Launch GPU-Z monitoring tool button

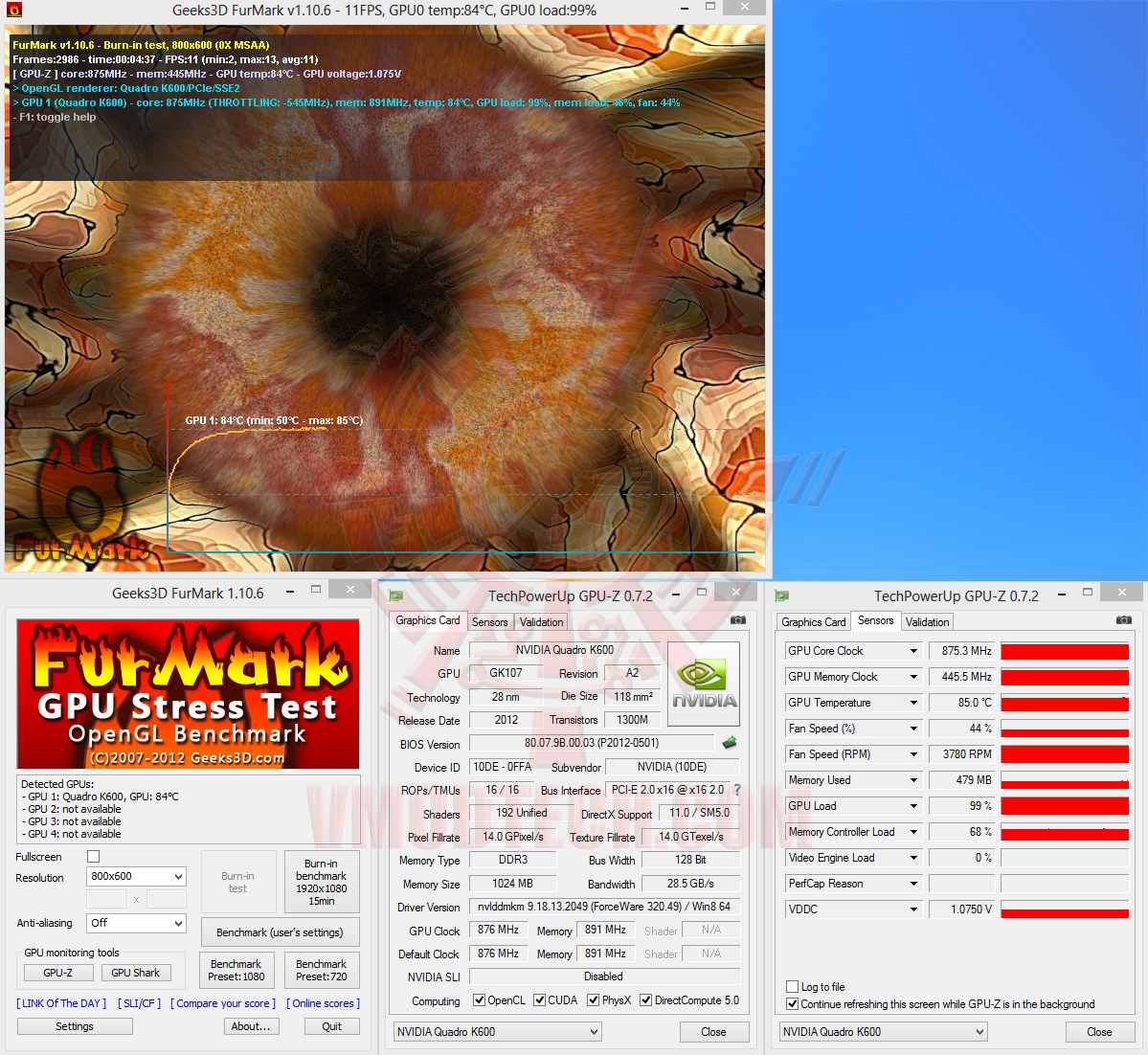[58, 973]
